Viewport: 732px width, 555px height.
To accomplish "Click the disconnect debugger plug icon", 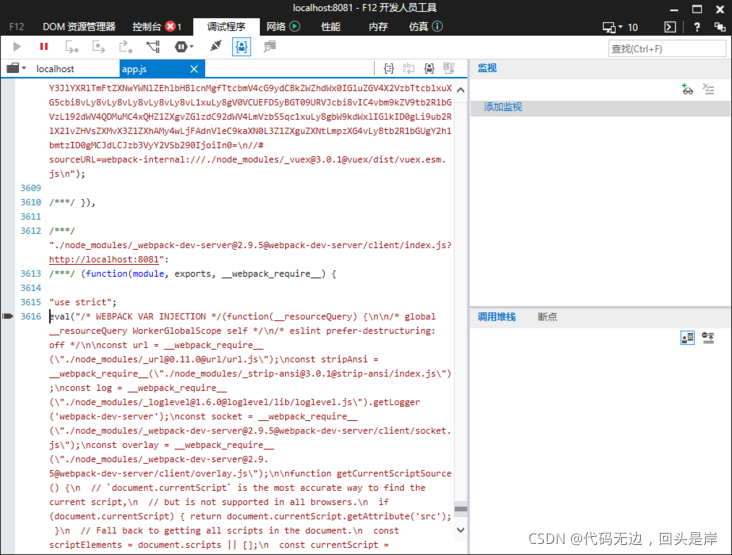I will [215, 46].
